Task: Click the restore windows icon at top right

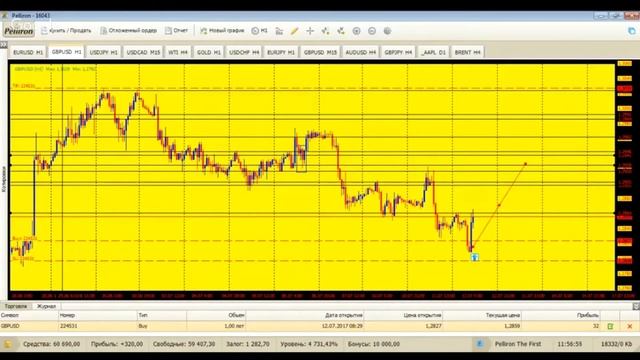Action: pos(631,31)
